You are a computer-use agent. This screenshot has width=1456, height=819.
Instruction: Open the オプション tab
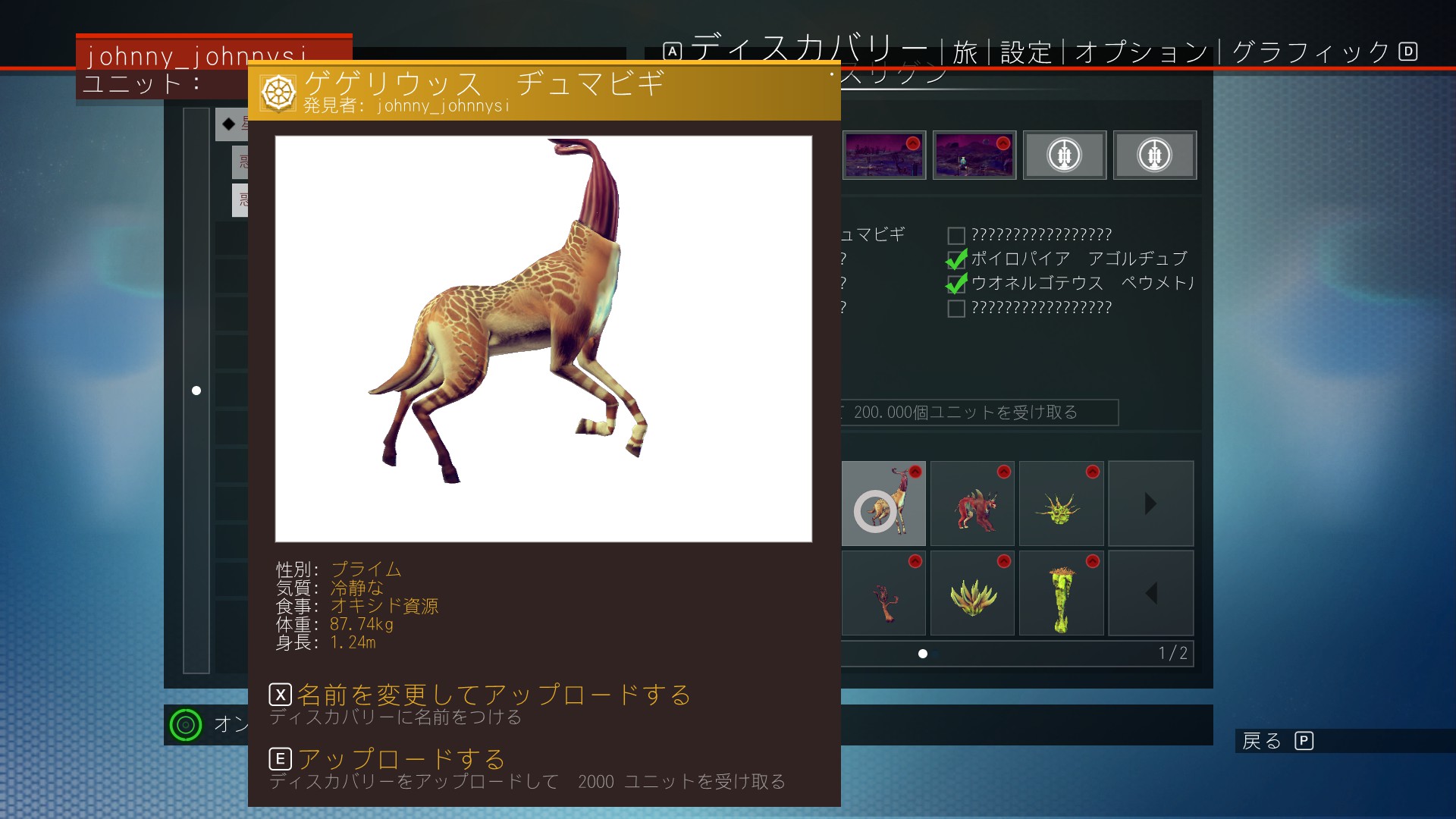click(x=1141, y=52)
